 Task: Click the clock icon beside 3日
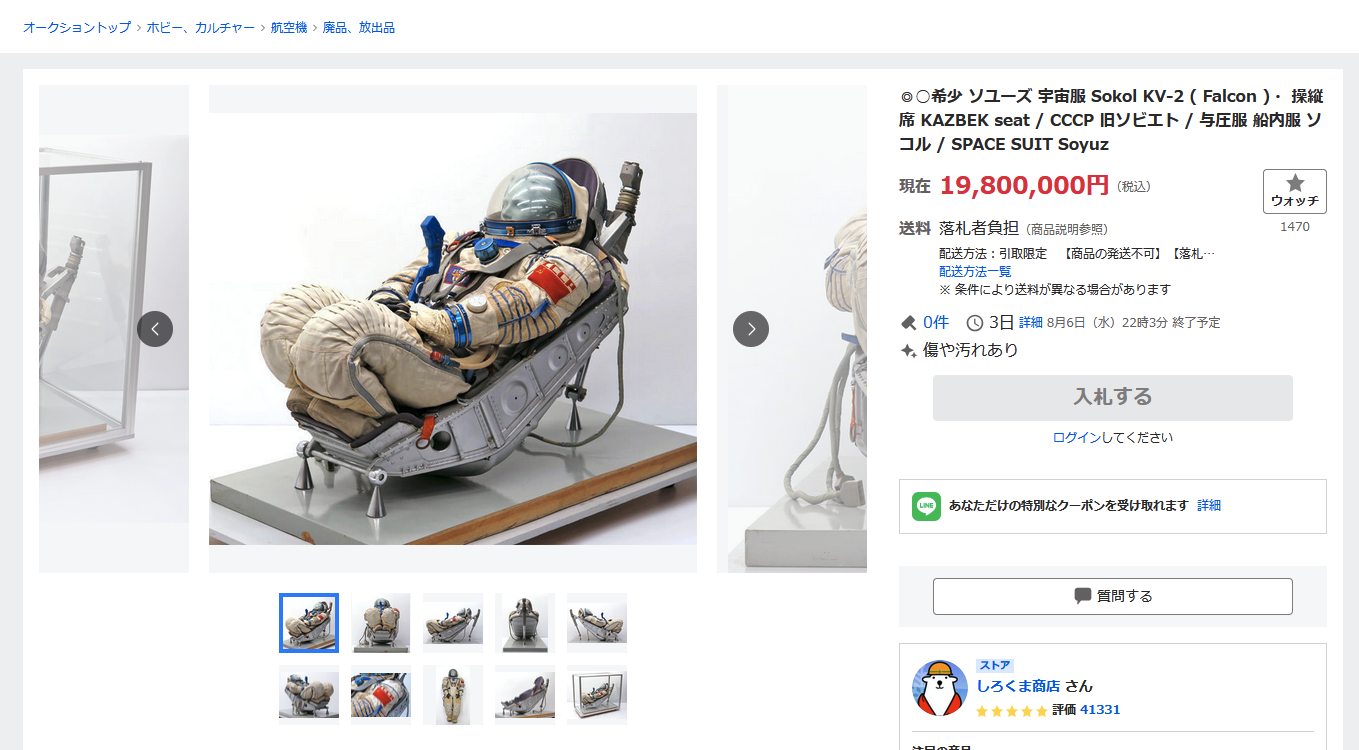coord(975,322)
